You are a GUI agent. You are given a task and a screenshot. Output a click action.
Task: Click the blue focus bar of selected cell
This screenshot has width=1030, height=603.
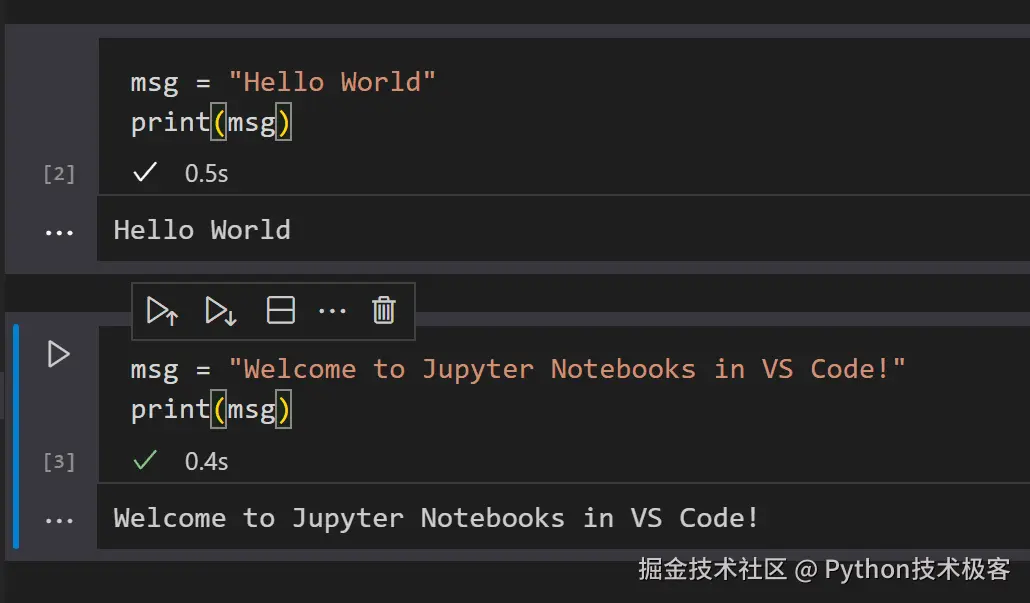coord(16,436)
